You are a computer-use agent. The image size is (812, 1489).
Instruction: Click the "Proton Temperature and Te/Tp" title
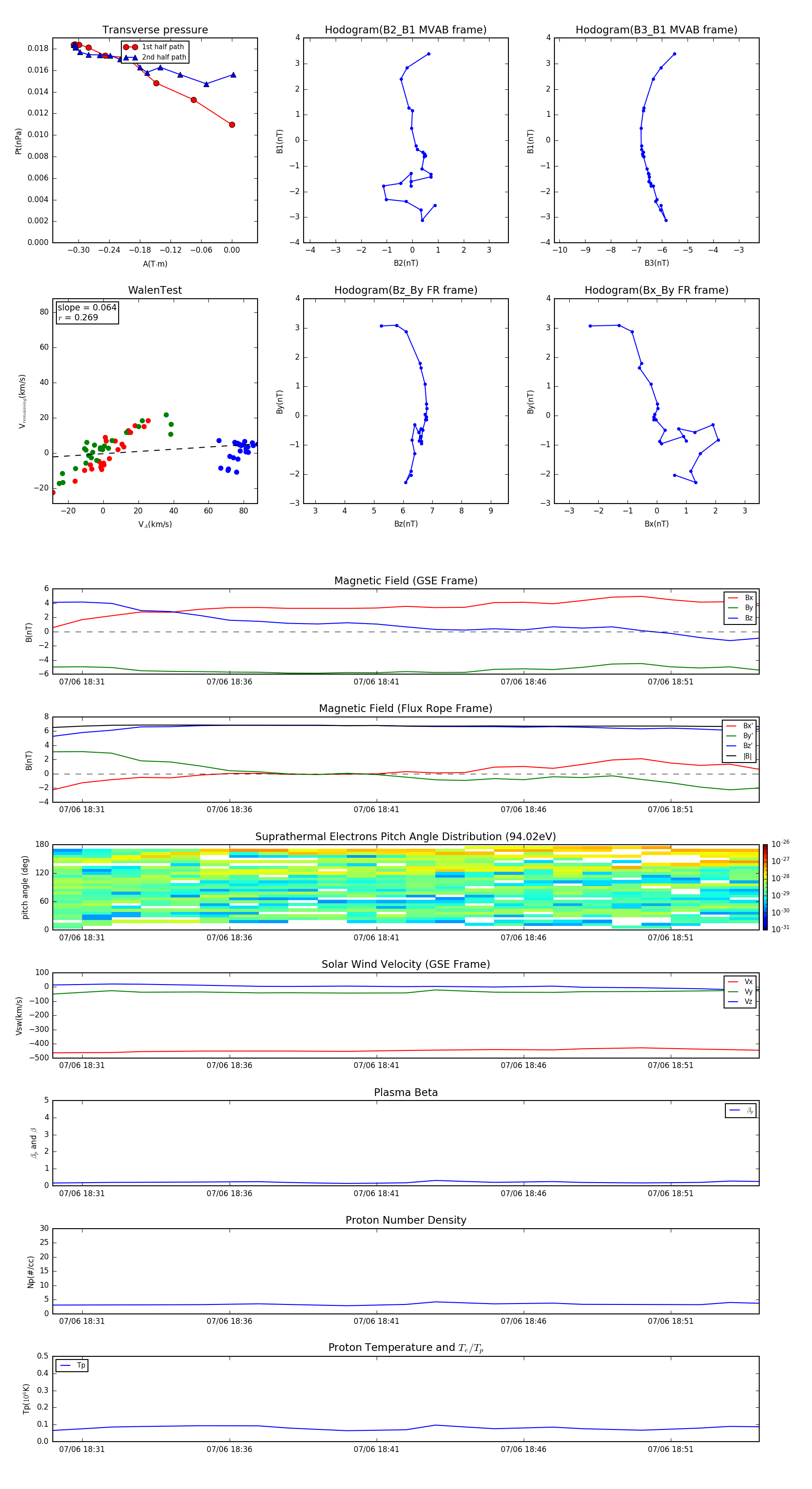click(x=406, y=1347)
